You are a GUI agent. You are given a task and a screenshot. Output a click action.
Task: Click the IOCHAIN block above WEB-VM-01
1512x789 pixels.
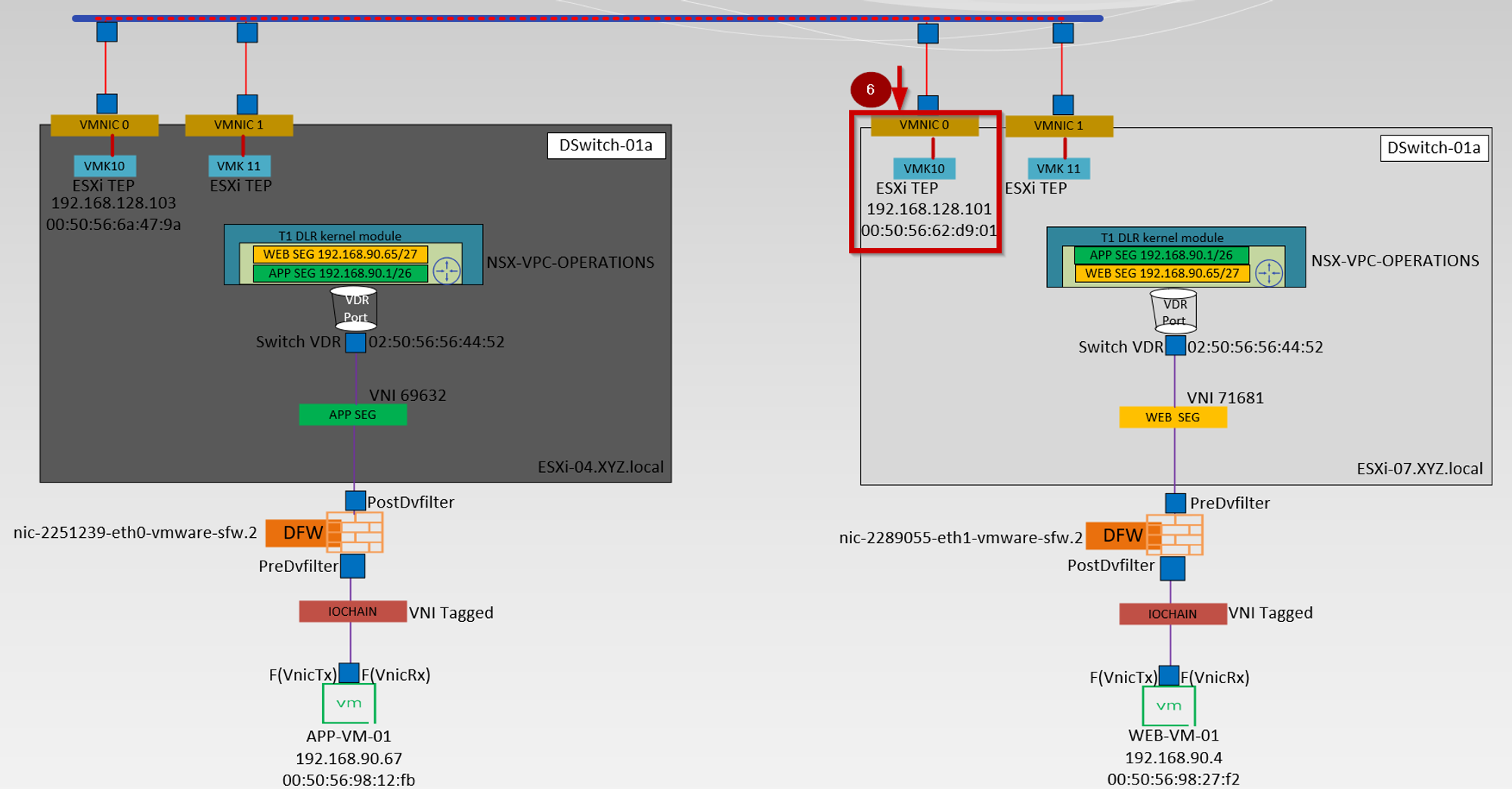click(1173, 613)
